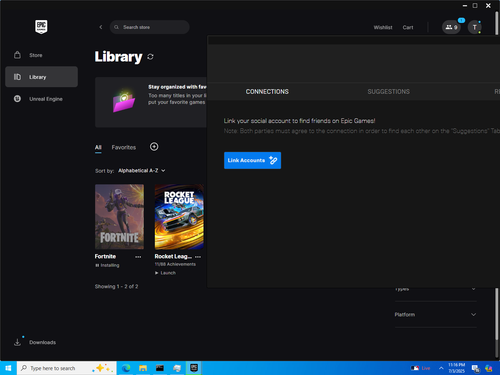Viewport: 500px width, 375px height.
Task: Click the Unreal Engine logo icon
Action: pyautogui.click(x=17, y=99)
